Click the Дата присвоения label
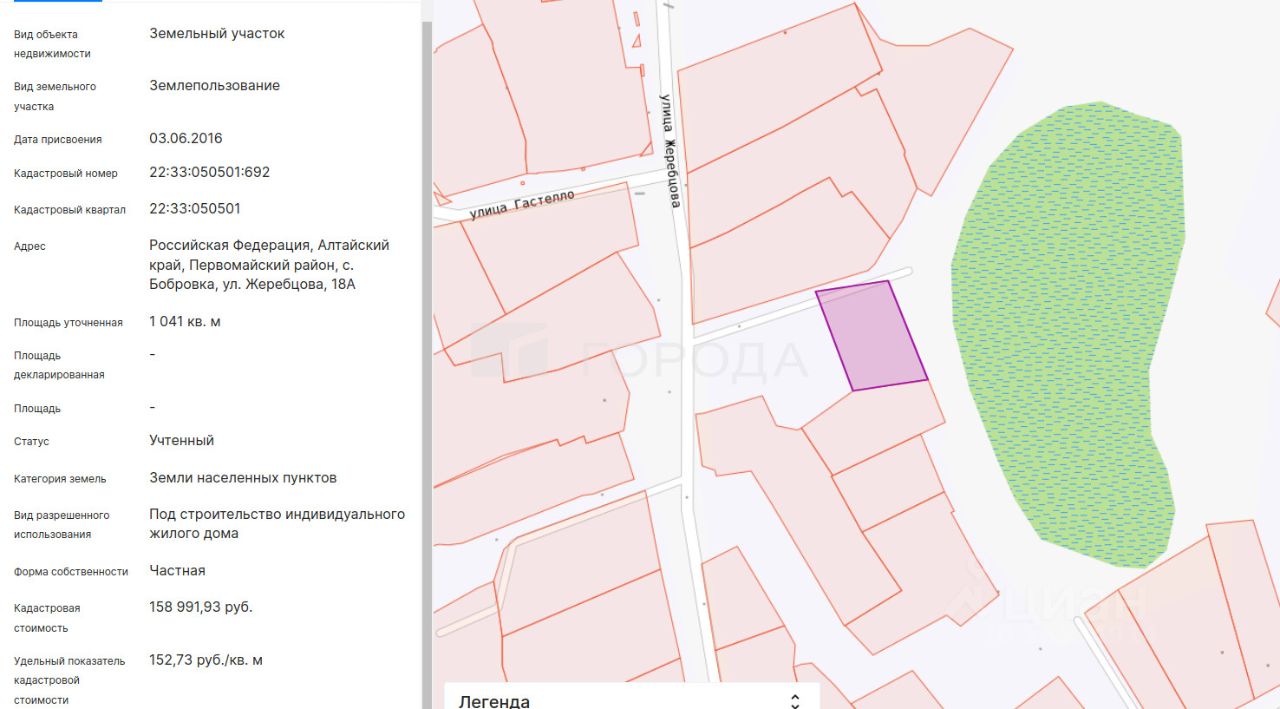 click(58, 140)
